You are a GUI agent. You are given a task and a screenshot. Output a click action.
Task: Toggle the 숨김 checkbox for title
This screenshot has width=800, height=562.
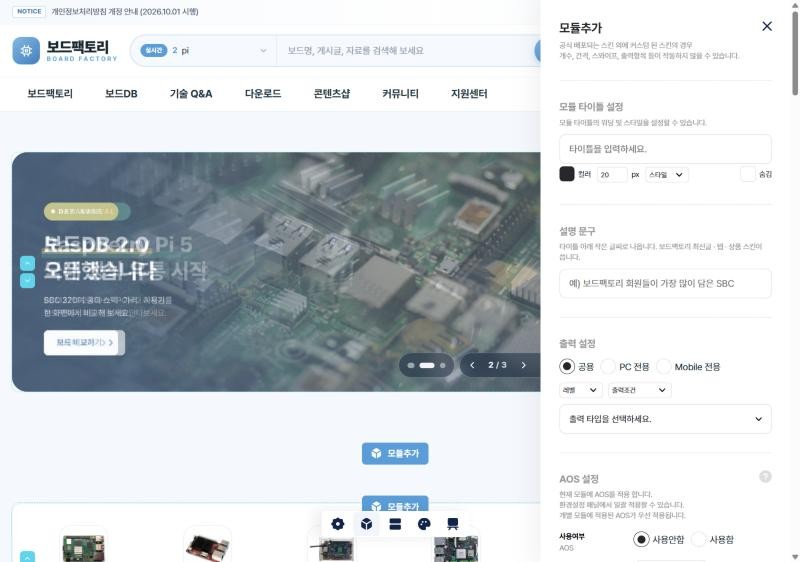(x=747, y=174)
